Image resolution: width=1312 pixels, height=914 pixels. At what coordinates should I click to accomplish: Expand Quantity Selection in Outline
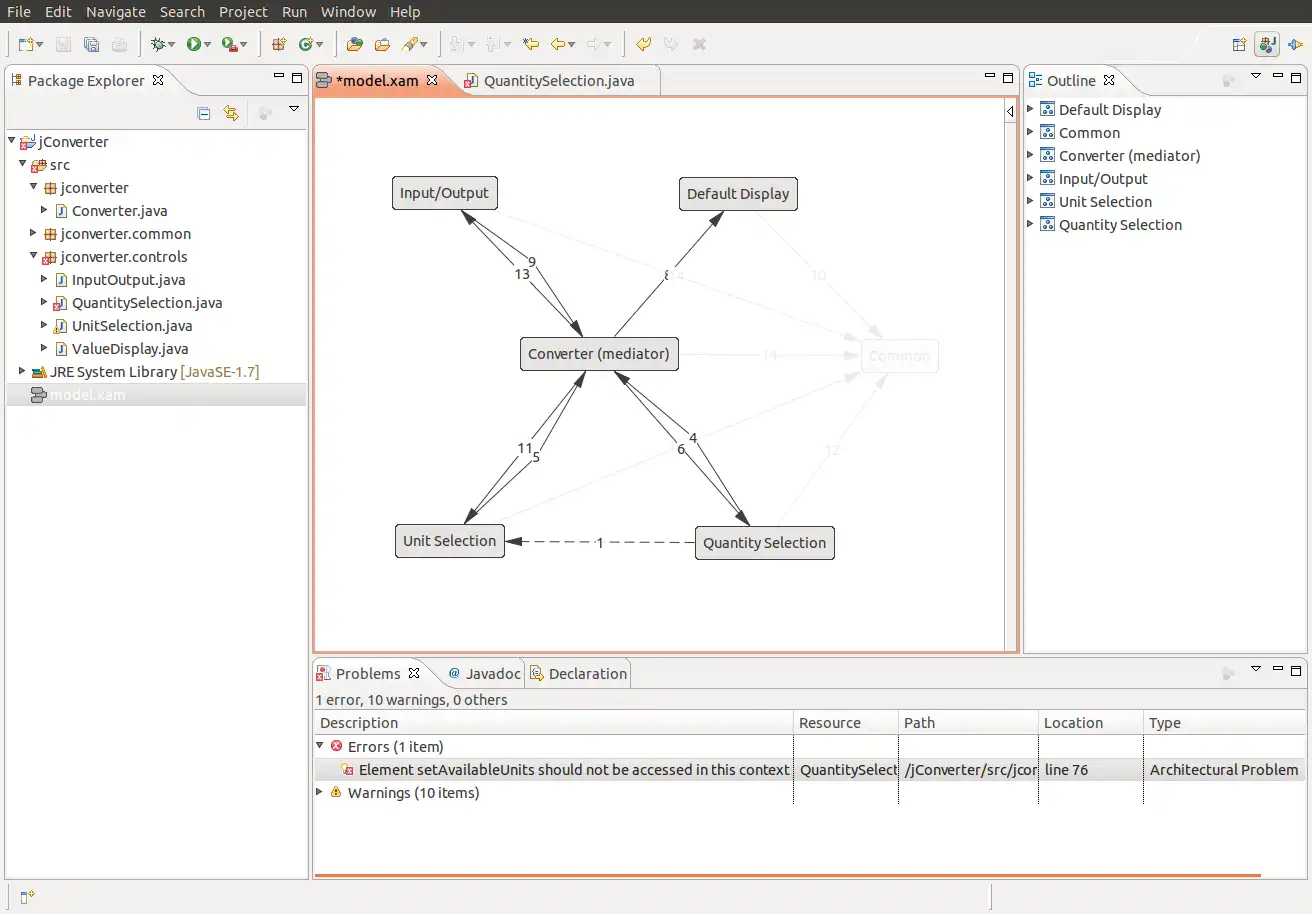pyautogui.click(x=1031, y=224)
